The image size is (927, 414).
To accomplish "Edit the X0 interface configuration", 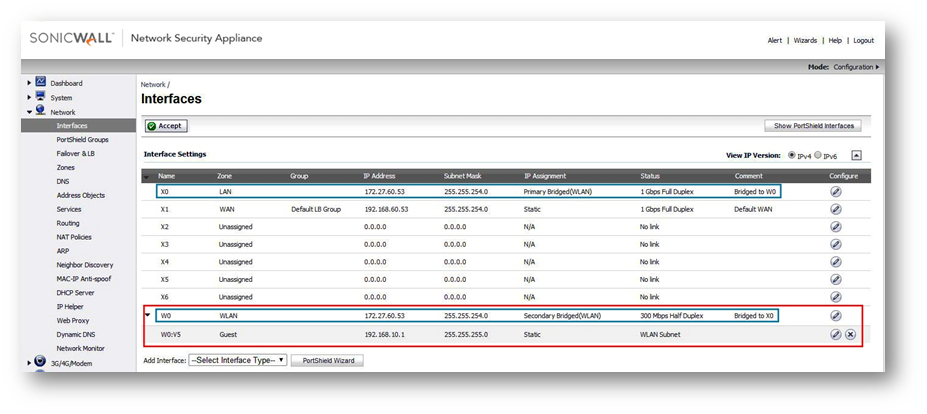I will [x=835, y=192].
